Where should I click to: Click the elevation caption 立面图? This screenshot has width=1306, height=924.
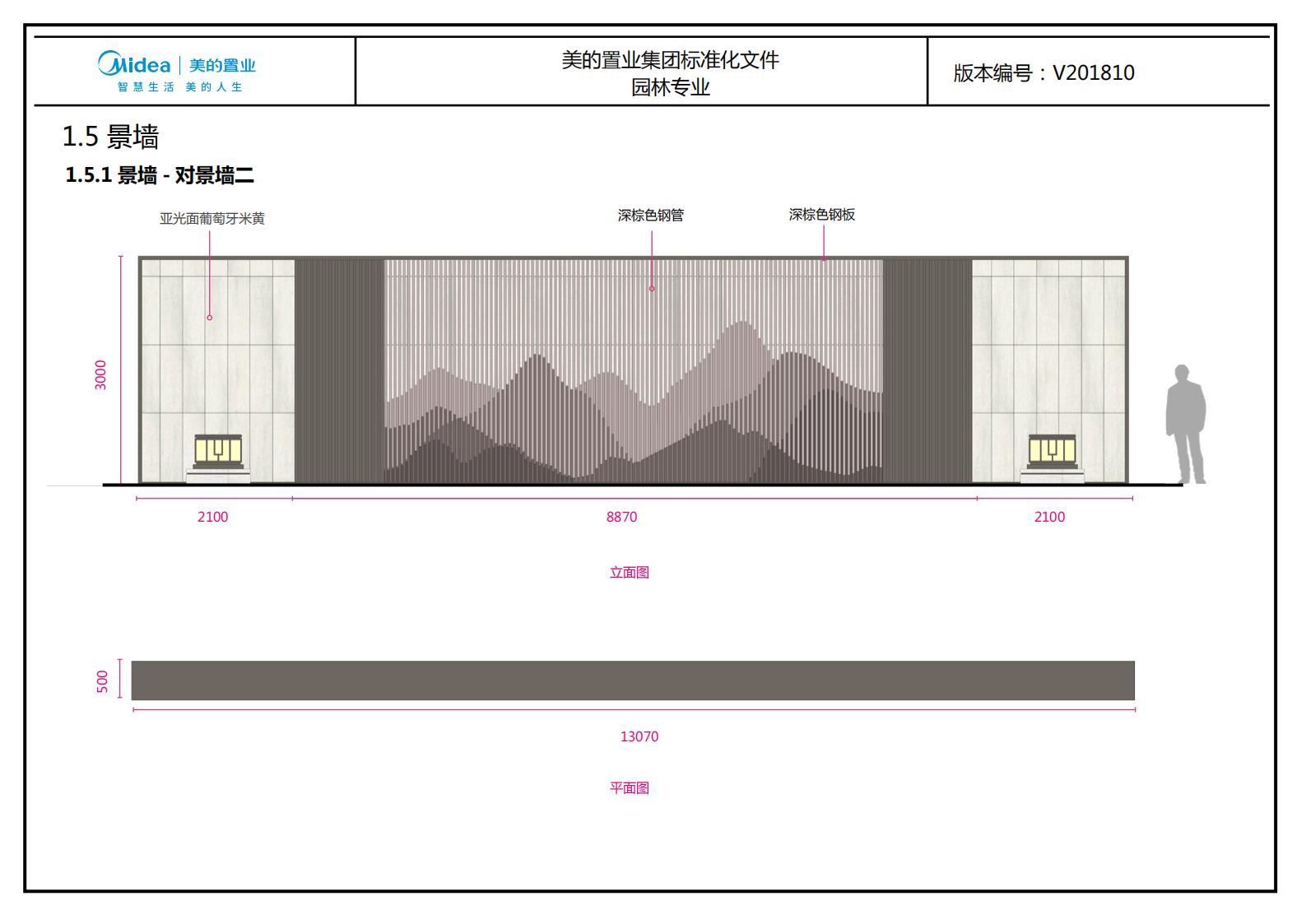pyautogui.click(x=630, y=573)
